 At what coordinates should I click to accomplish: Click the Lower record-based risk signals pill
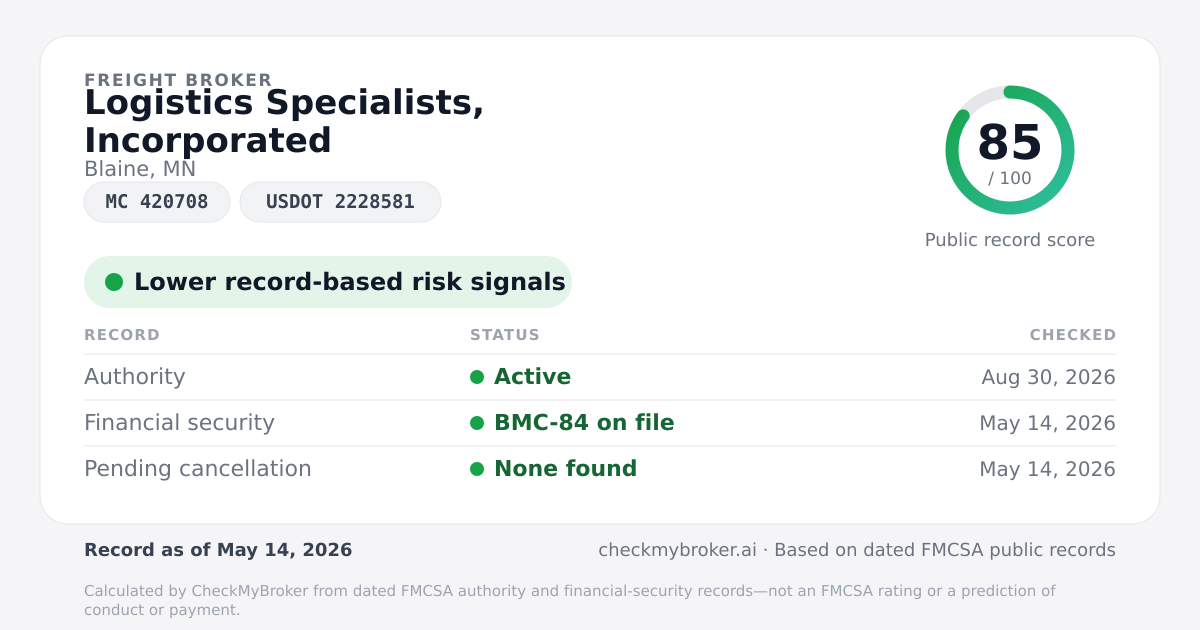328,282
